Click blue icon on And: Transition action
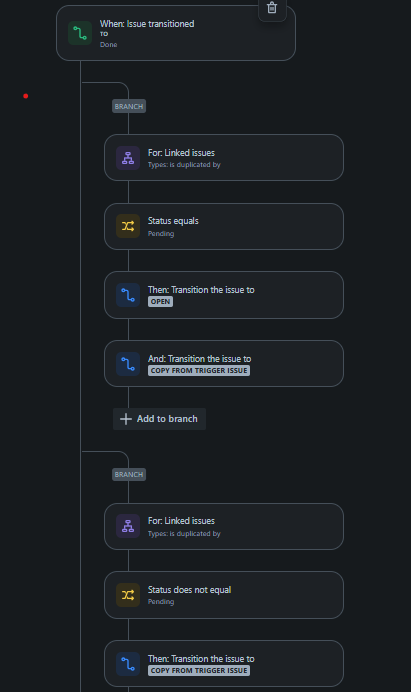 [128, 364]
